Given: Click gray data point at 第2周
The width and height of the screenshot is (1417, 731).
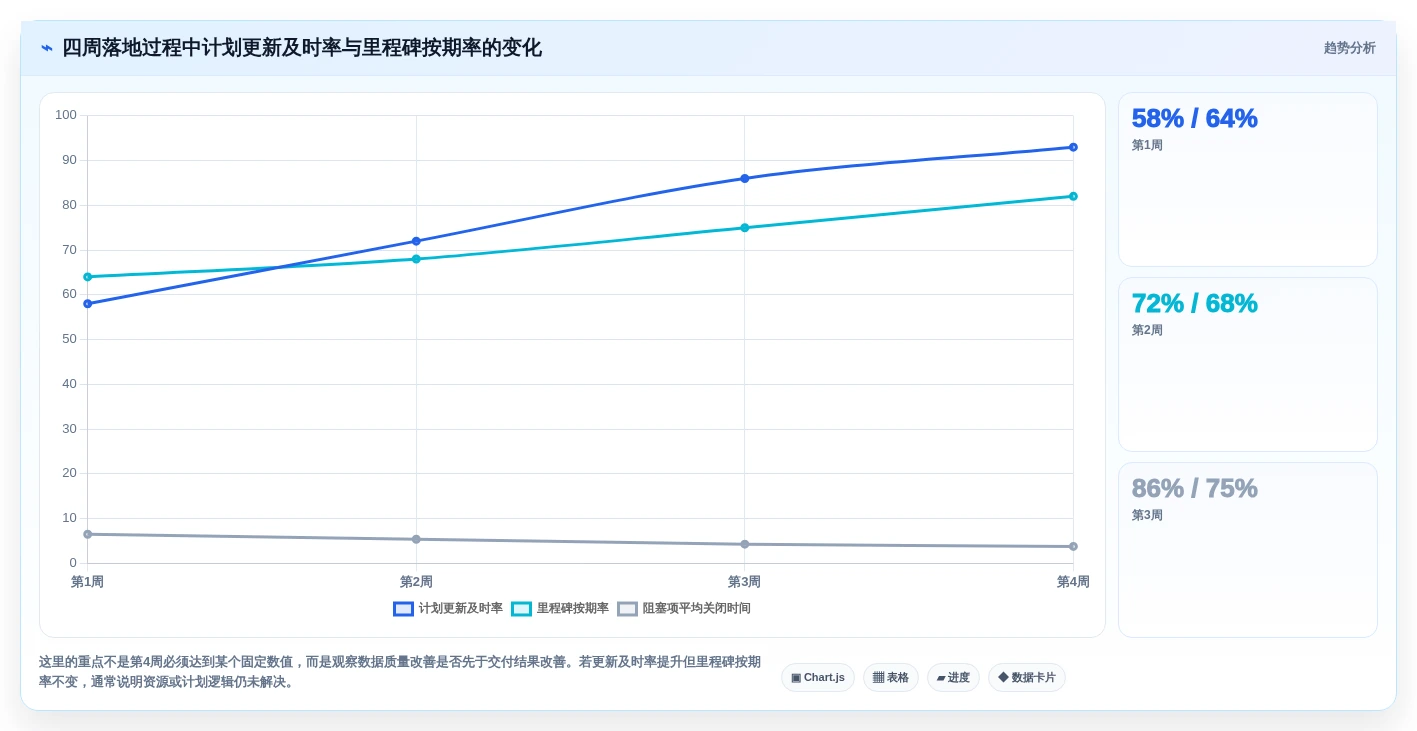Looking at the screenshot, I should (416, 539).
